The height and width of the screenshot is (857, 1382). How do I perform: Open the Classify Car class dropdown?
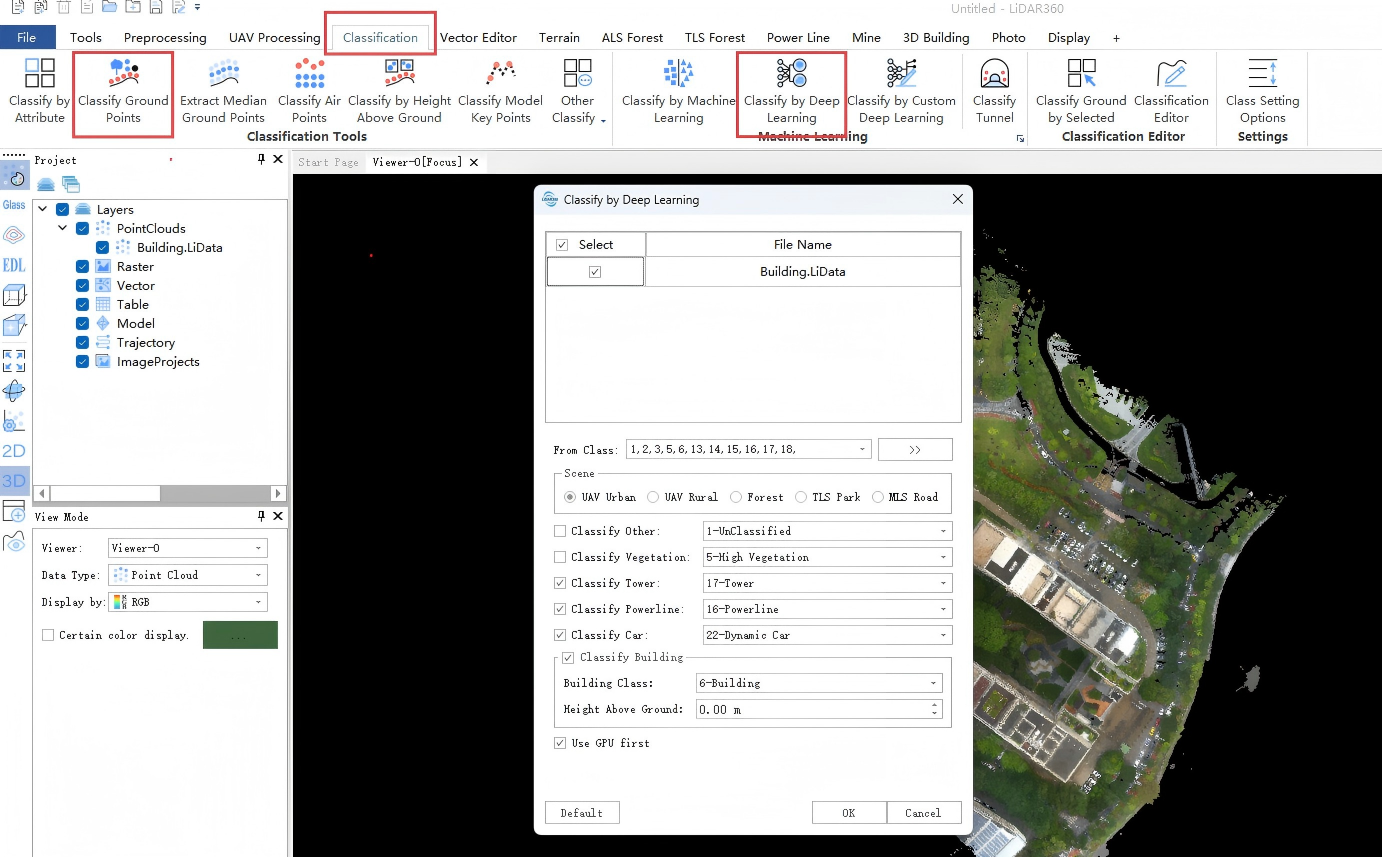click(828, 635)
